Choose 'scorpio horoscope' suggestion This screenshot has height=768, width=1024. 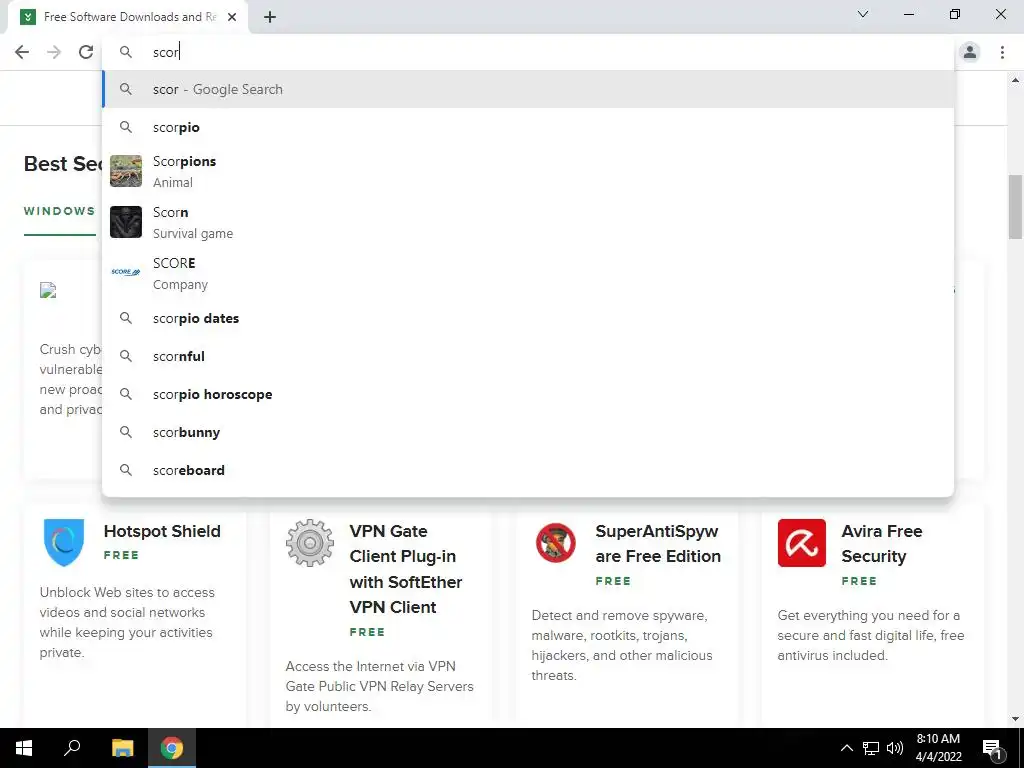coord(528,394)
